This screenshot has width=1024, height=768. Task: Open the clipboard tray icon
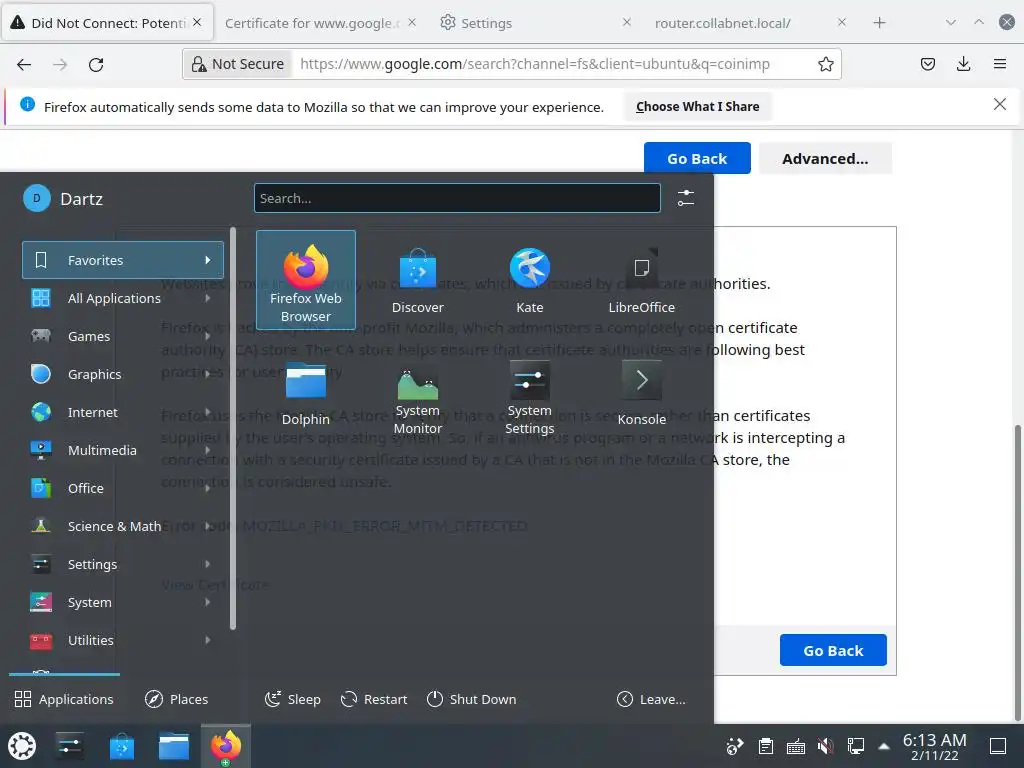click(766, 746)
